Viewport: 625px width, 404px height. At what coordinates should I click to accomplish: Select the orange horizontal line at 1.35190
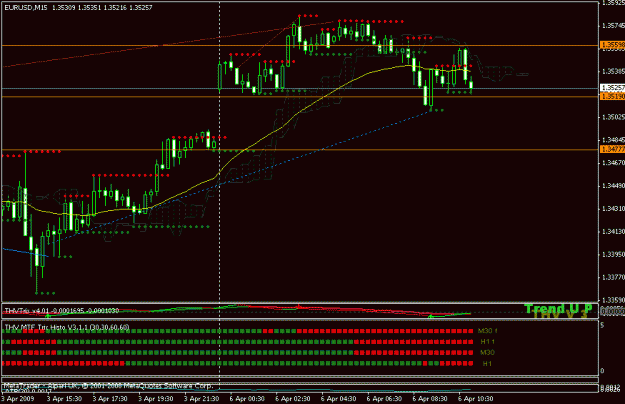[299, 97]
